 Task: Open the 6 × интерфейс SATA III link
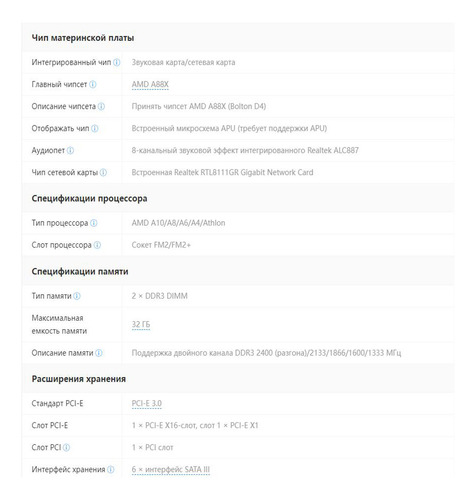171,469
